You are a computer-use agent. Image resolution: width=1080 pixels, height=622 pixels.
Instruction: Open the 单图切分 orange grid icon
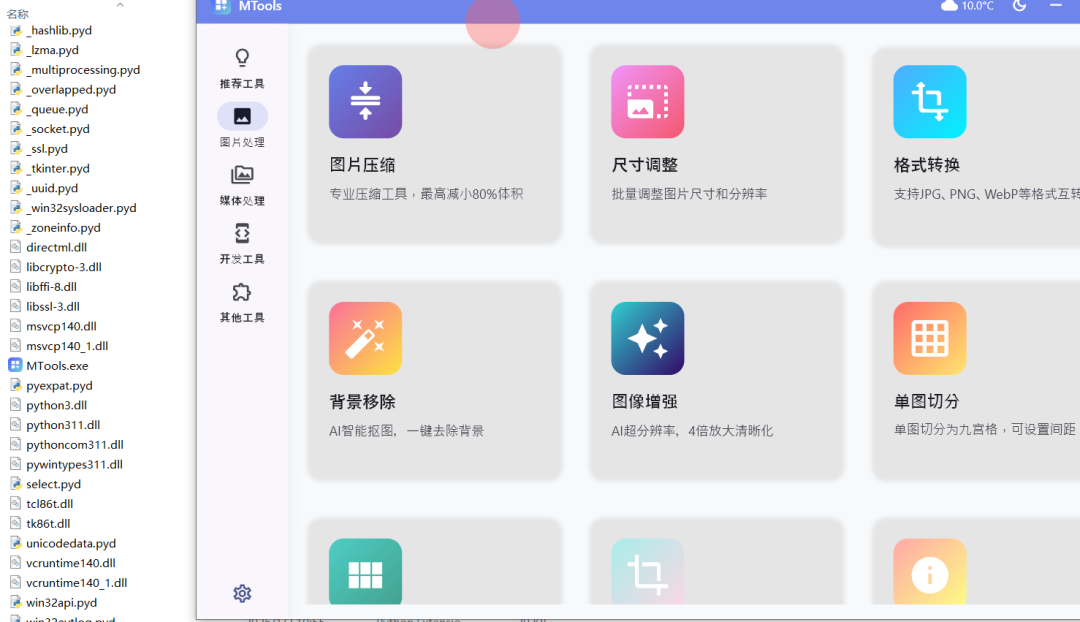pyautogui.click(x=929, y=338)
